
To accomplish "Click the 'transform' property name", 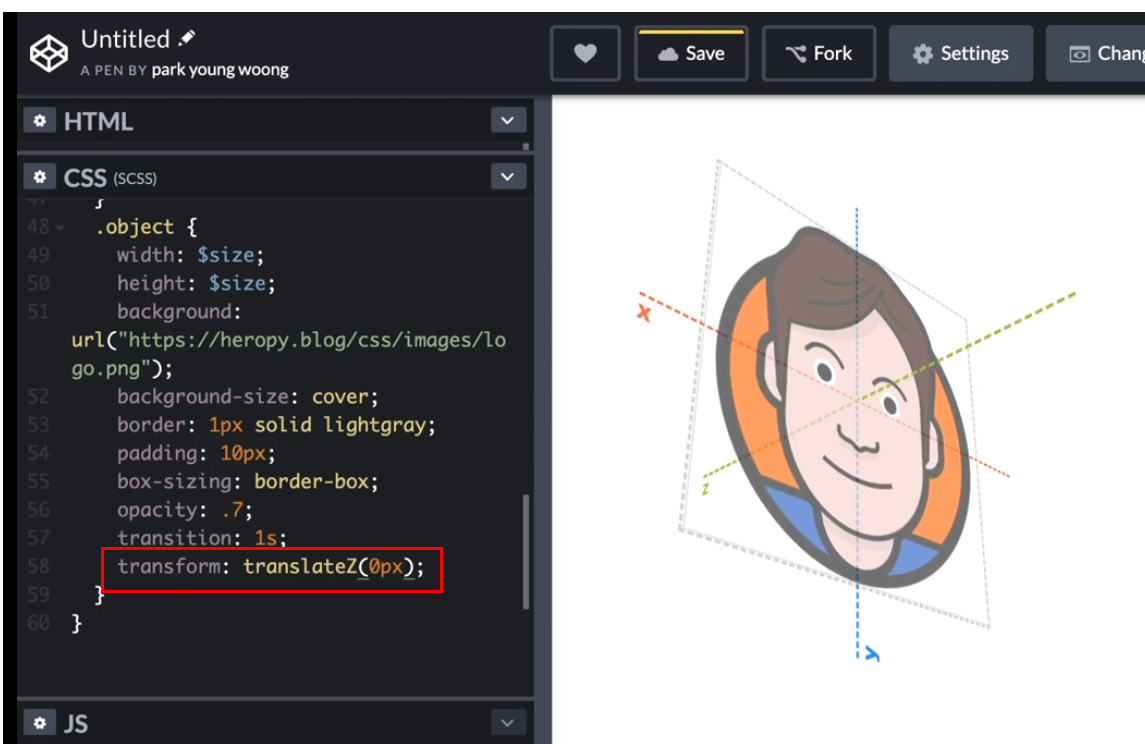I will 169,567.
